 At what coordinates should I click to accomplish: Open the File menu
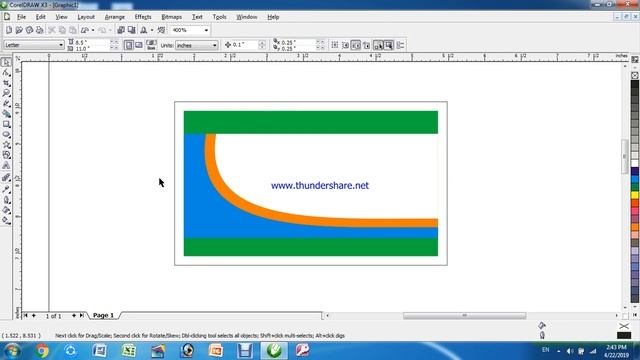click(21, 17)
